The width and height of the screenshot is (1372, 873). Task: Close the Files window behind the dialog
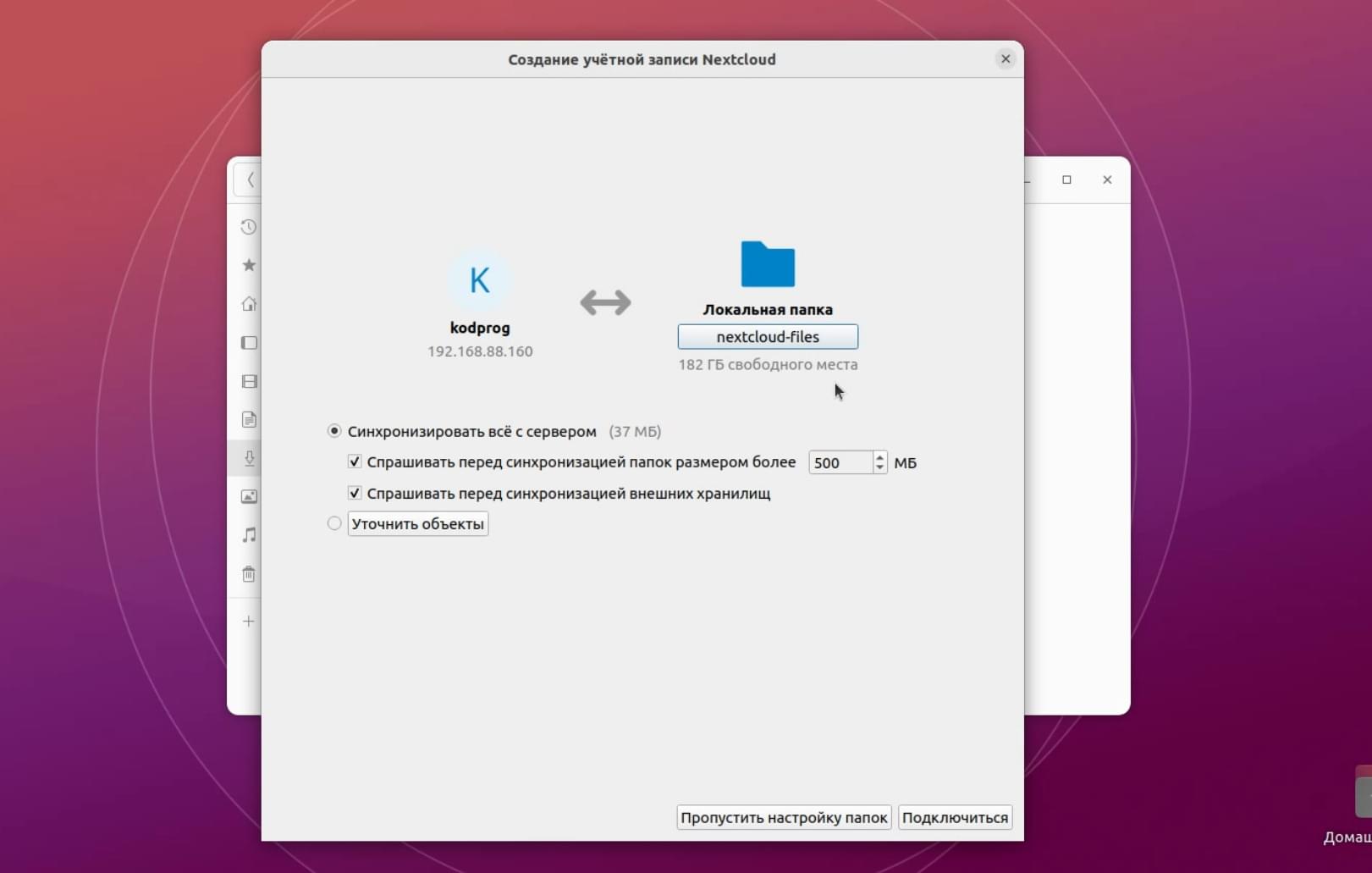click(x=1107, y=180)
